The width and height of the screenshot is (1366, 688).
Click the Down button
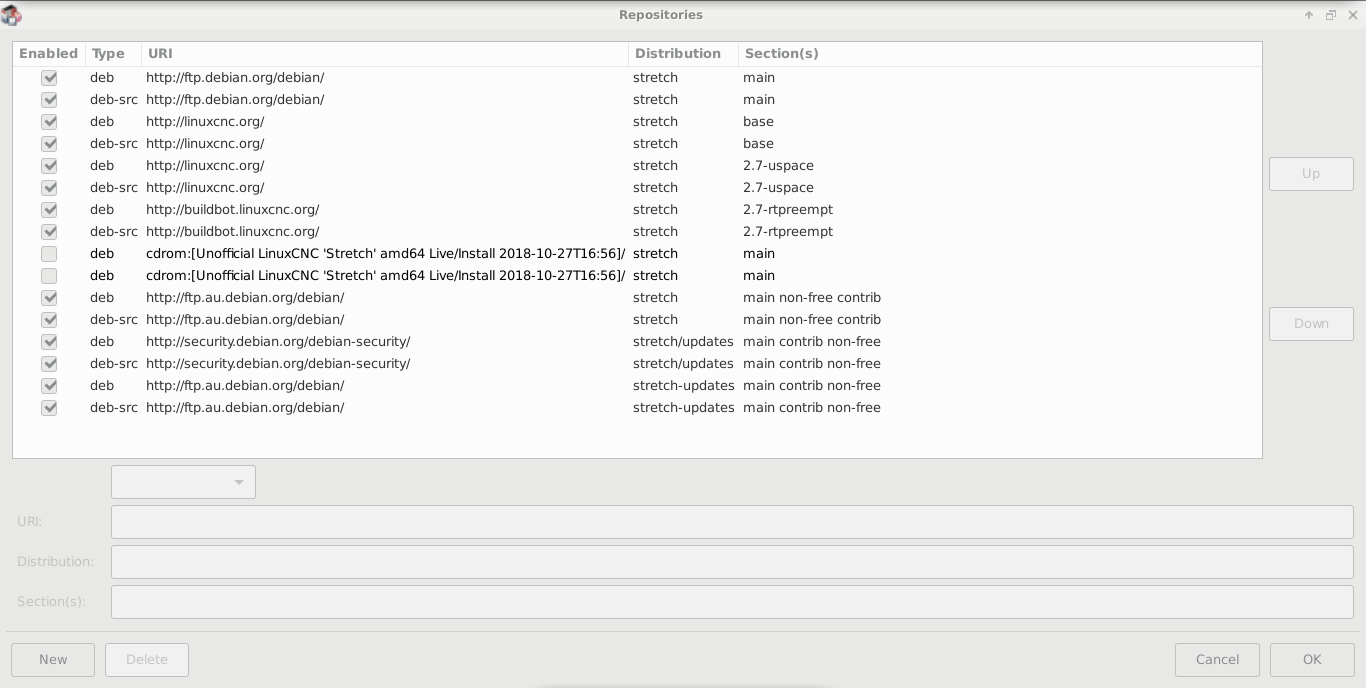[x=1311, y=323]
